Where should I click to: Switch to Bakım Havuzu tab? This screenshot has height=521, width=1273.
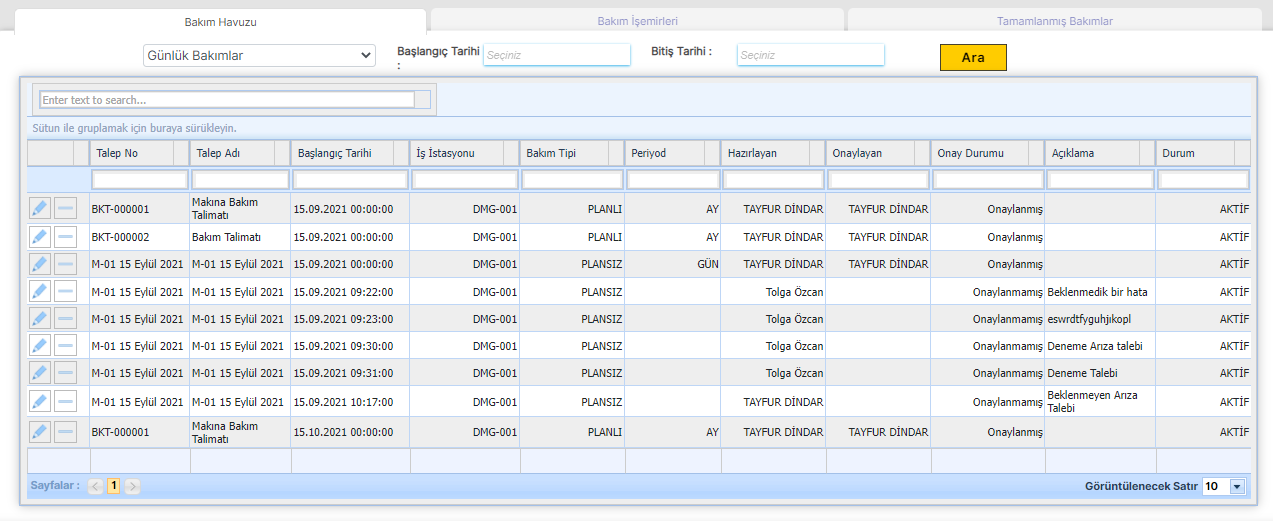221,21
